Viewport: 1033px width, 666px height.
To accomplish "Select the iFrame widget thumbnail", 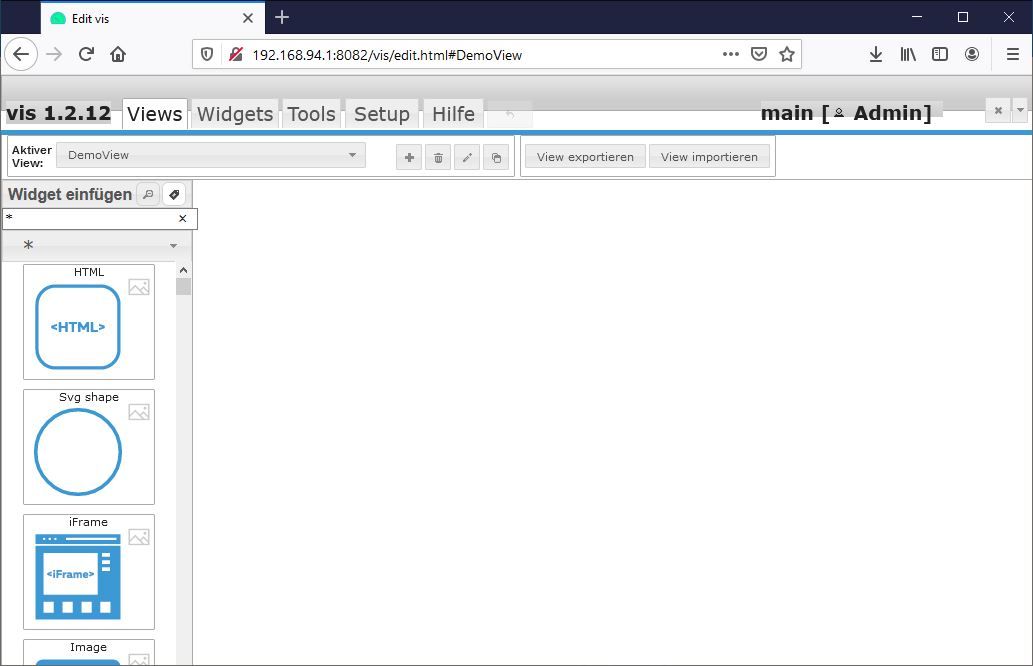I will pyautogui.click(x=89, y=572).
